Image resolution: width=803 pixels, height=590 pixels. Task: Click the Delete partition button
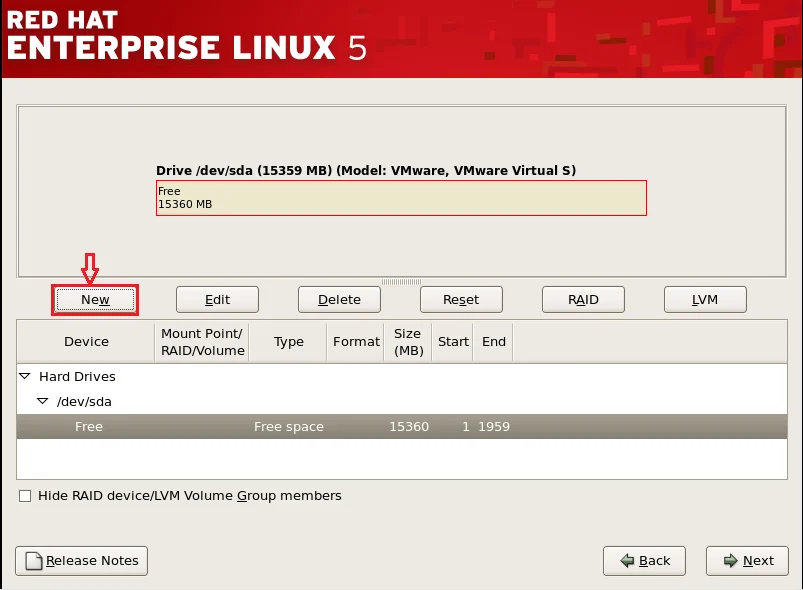click(x=339, y=299)
